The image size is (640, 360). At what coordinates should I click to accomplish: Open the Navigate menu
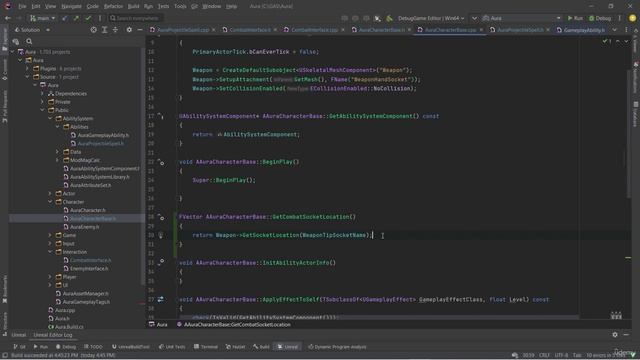click(71, 7)
